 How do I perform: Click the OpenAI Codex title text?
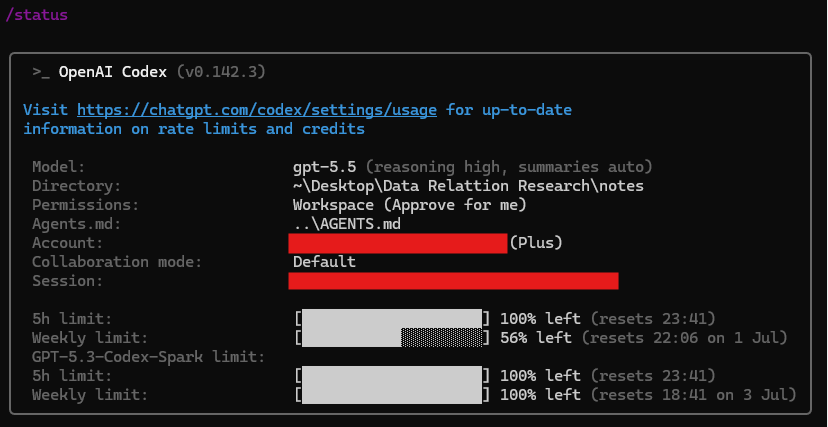112,72
